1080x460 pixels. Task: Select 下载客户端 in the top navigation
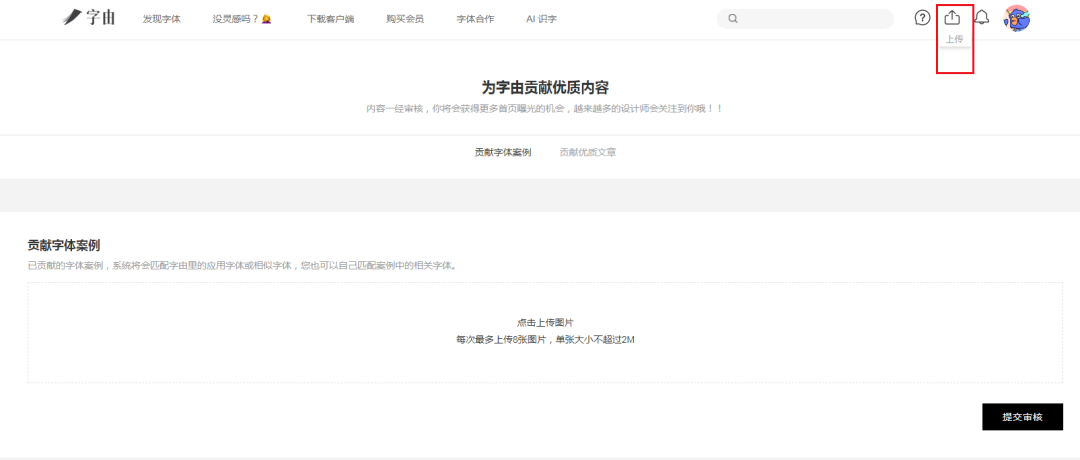(330, 19)
